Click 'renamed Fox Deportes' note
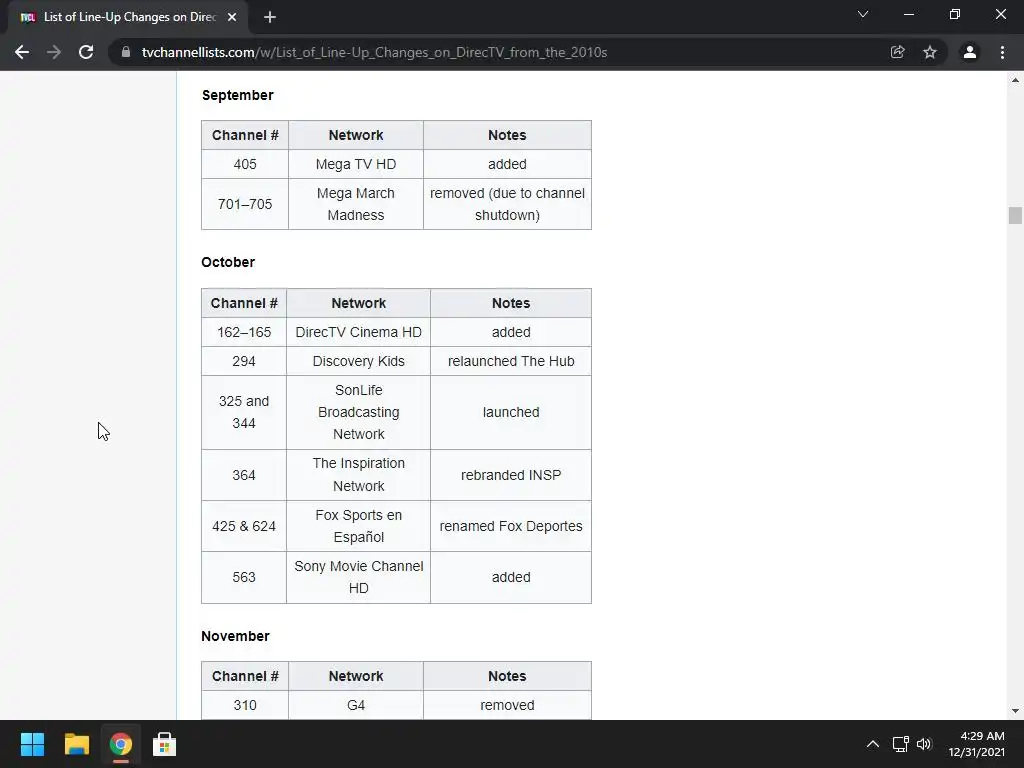This screenshot has height=768, width=1024. coord(511,526)
